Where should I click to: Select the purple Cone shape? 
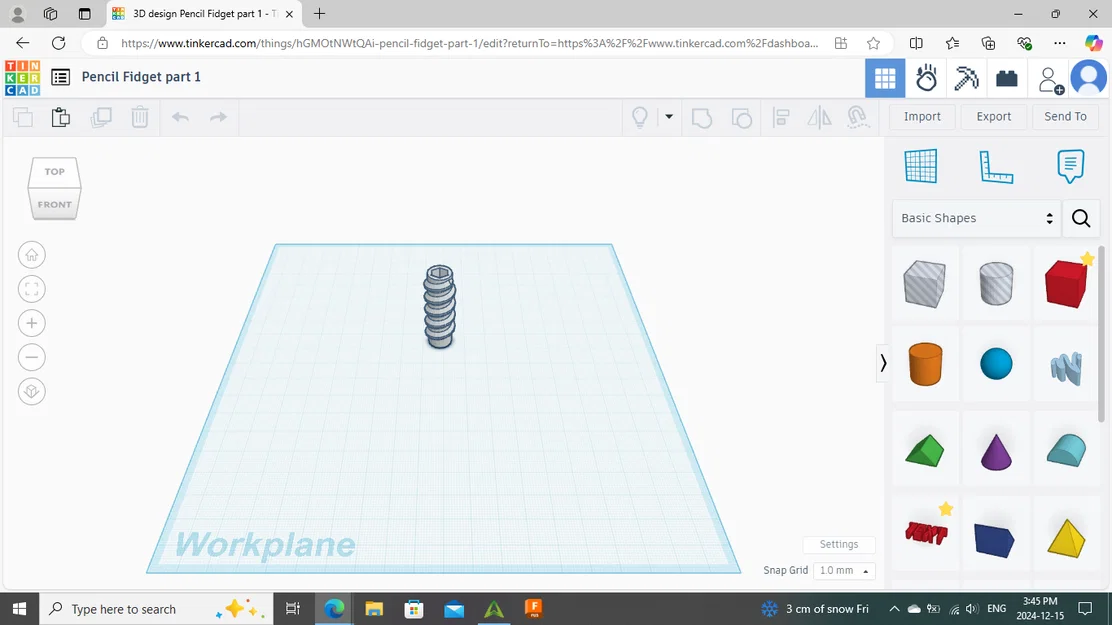996,452
